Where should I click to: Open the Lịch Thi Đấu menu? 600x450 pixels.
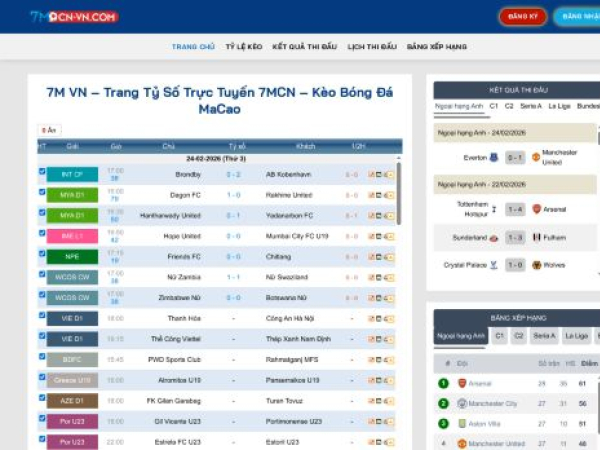tap(372, 47)
